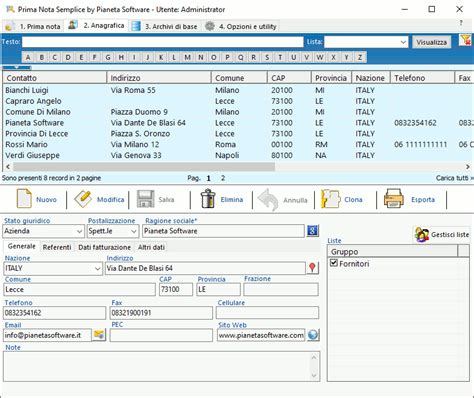Click the blue icon beside Ragione sociale
The image size is (474, 398).
pyautogui.click(x=312, y=231)
